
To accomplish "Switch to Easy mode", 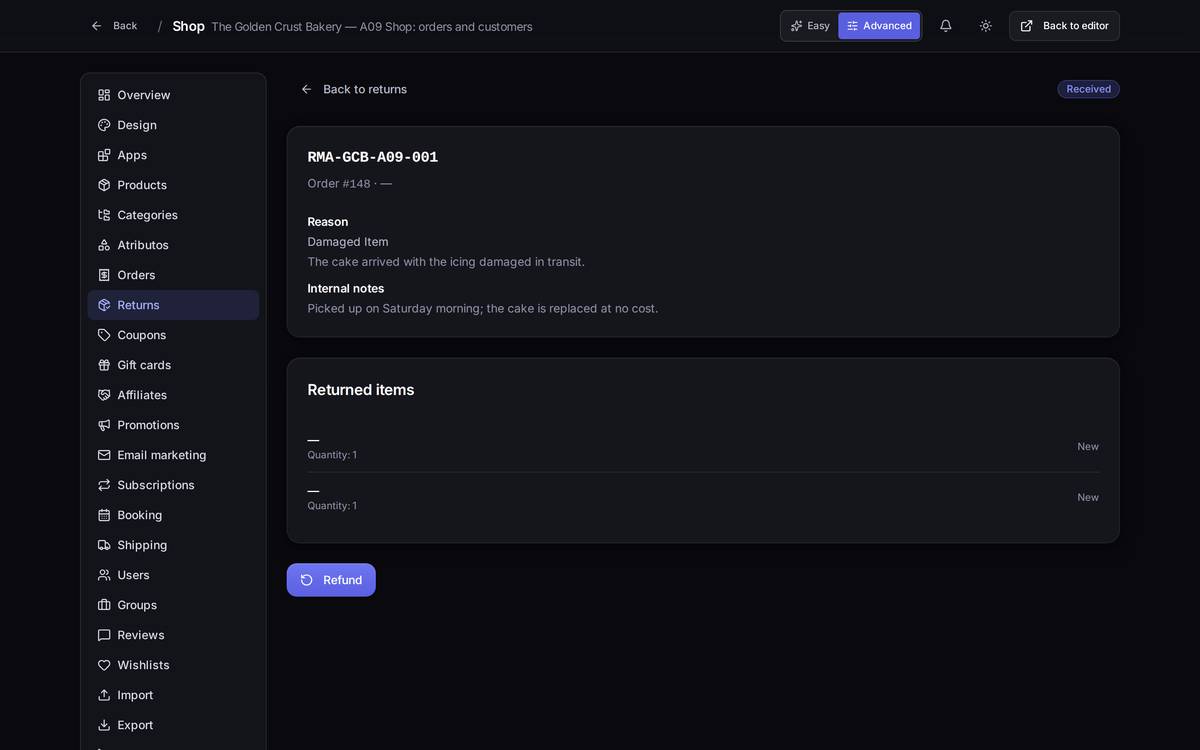I will pyautogui.click(x=810, y=26).
